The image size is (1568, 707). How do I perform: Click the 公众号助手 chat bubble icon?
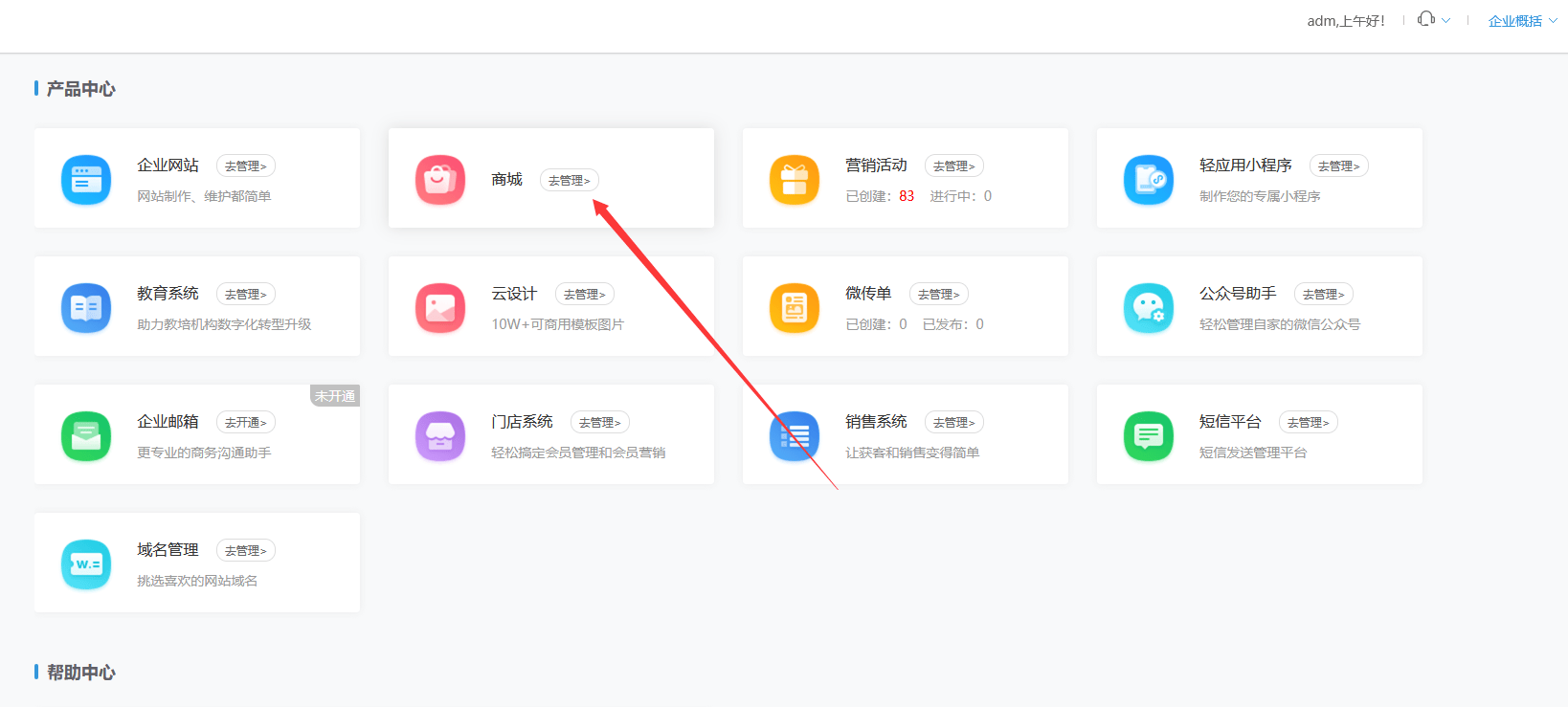1149,307
